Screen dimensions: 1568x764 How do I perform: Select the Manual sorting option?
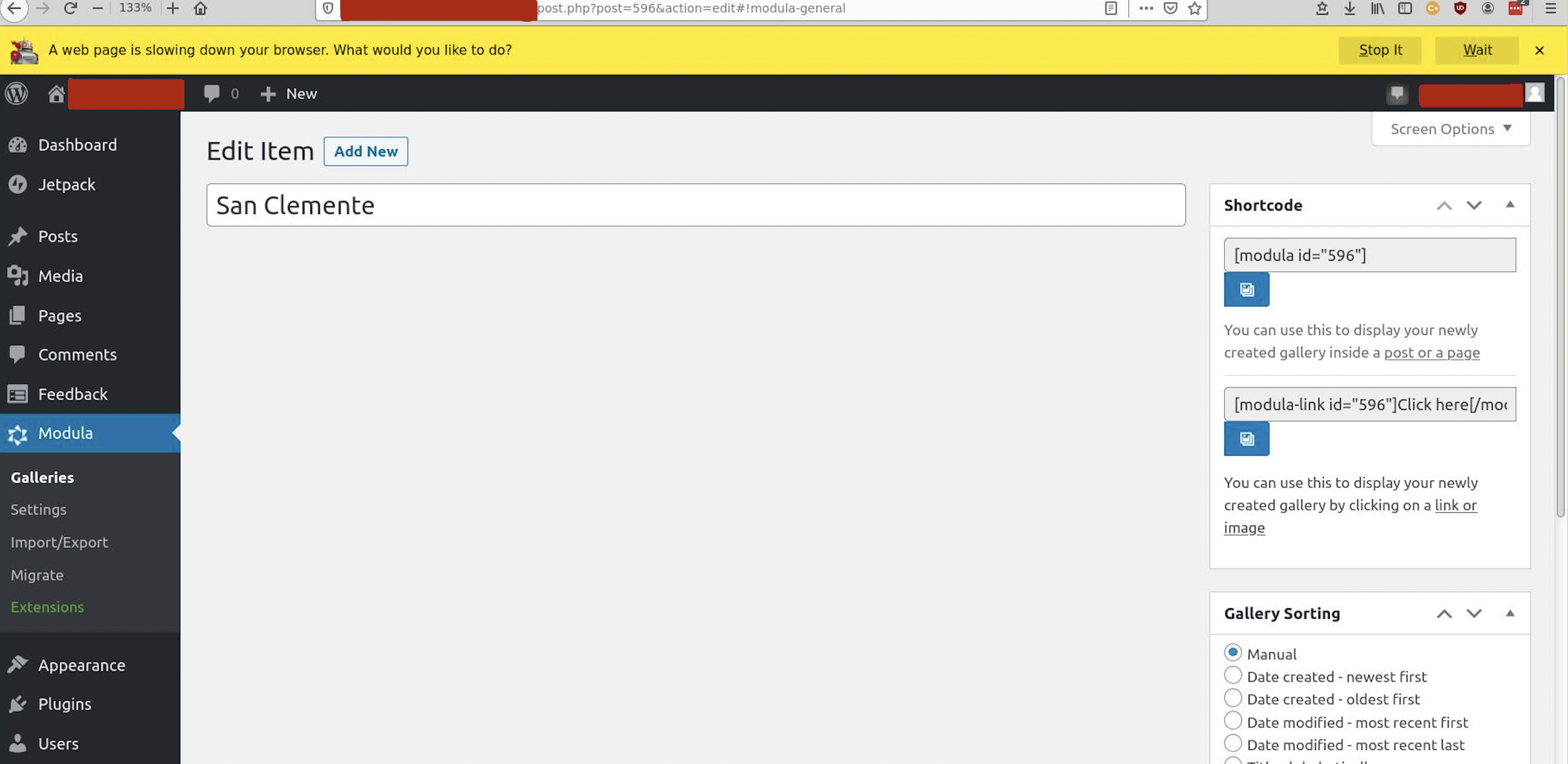tap(1233, 653)
